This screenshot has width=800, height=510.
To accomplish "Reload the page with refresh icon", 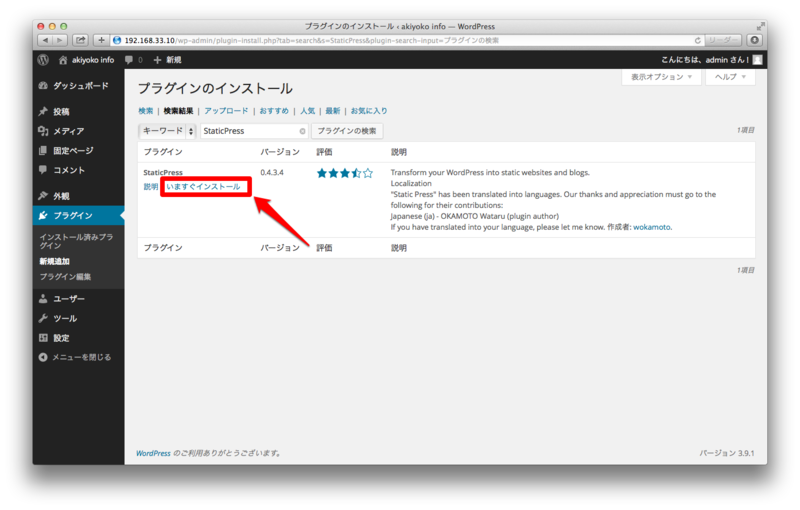I will click(x=697, y=40).
